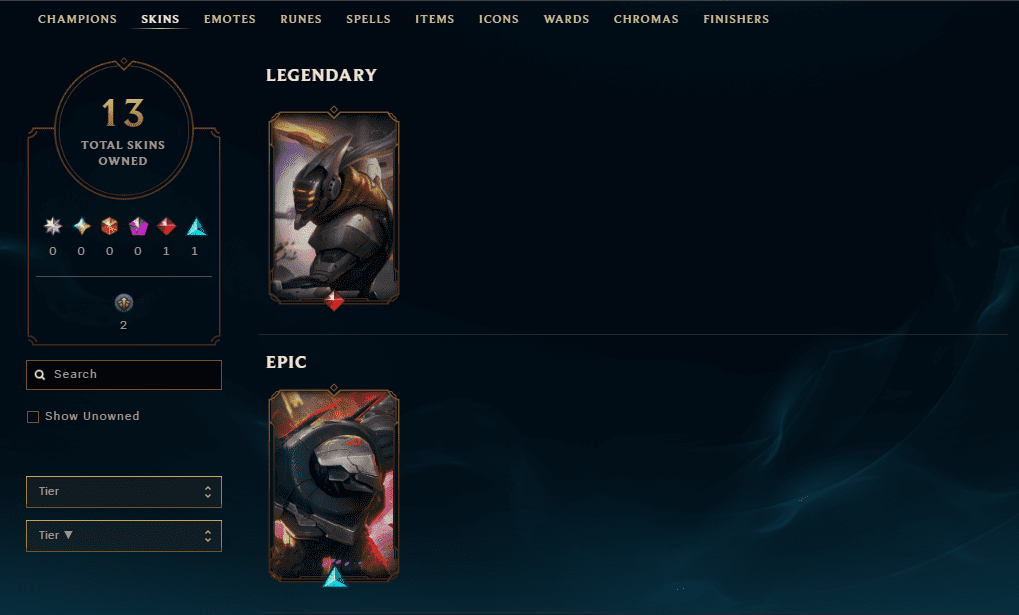
Task: Open the Finishers tab
Action: click(x=736, y=19)
